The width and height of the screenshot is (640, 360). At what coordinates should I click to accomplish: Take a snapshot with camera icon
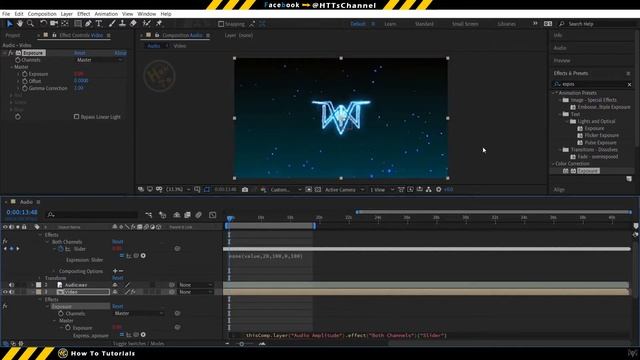[245, 189]
